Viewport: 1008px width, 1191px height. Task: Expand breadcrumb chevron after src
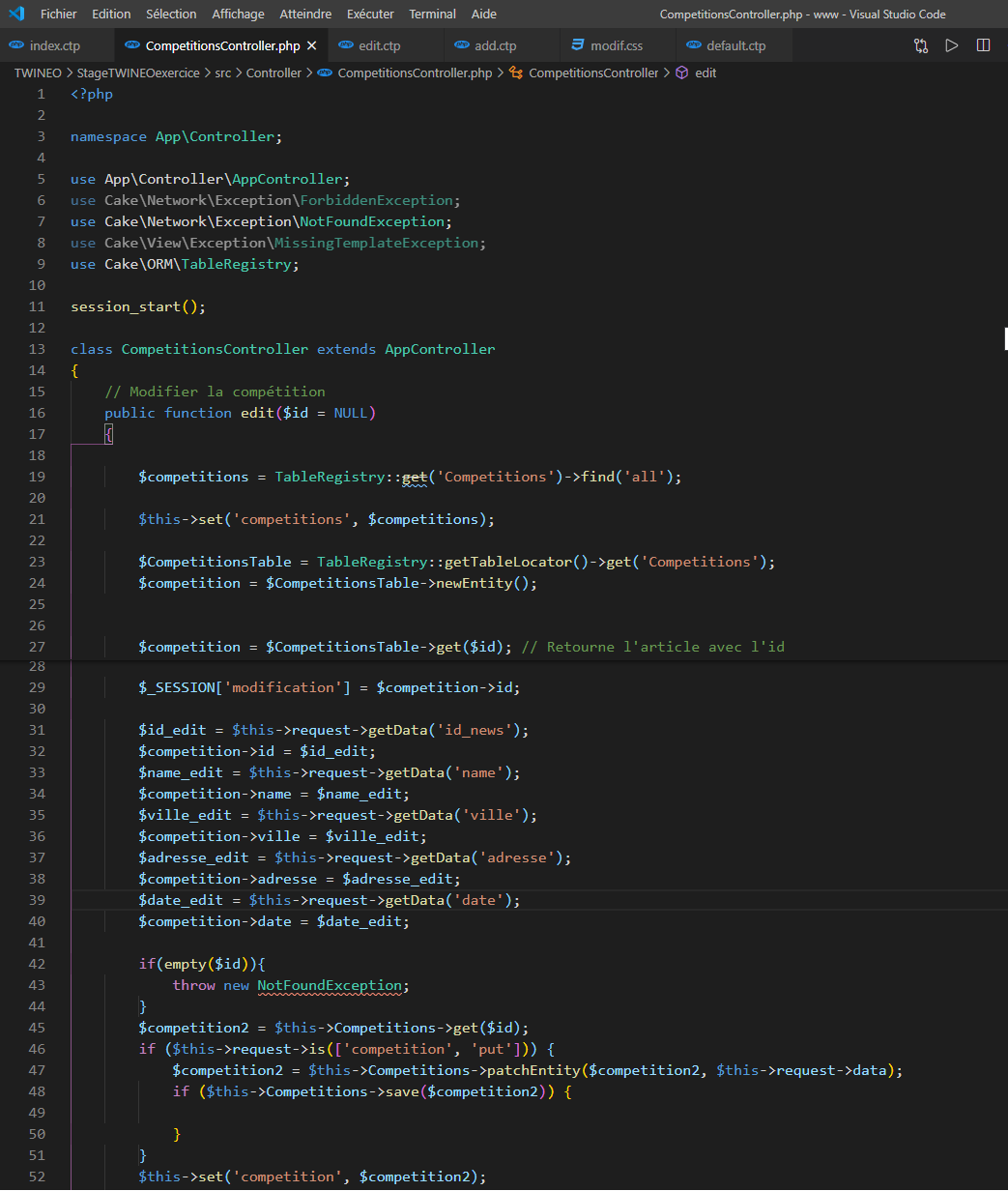coord(239,73)
